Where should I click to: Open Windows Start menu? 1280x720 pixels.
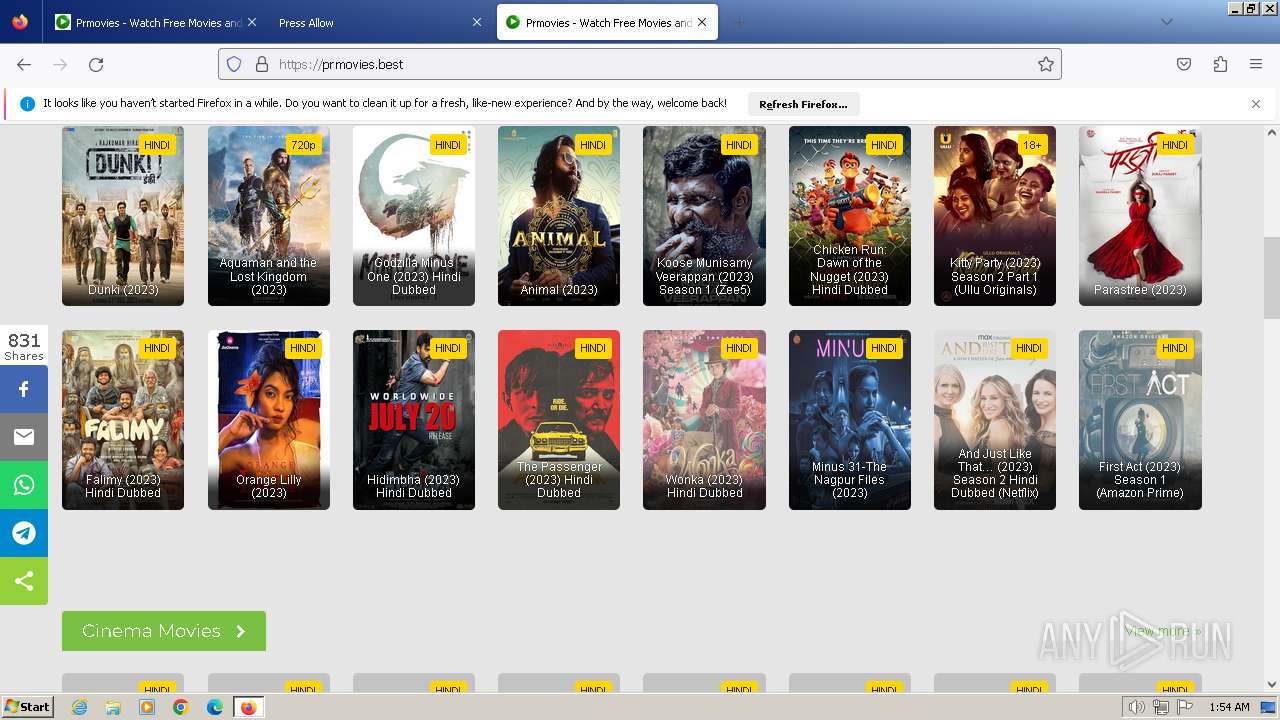point(27,707)
